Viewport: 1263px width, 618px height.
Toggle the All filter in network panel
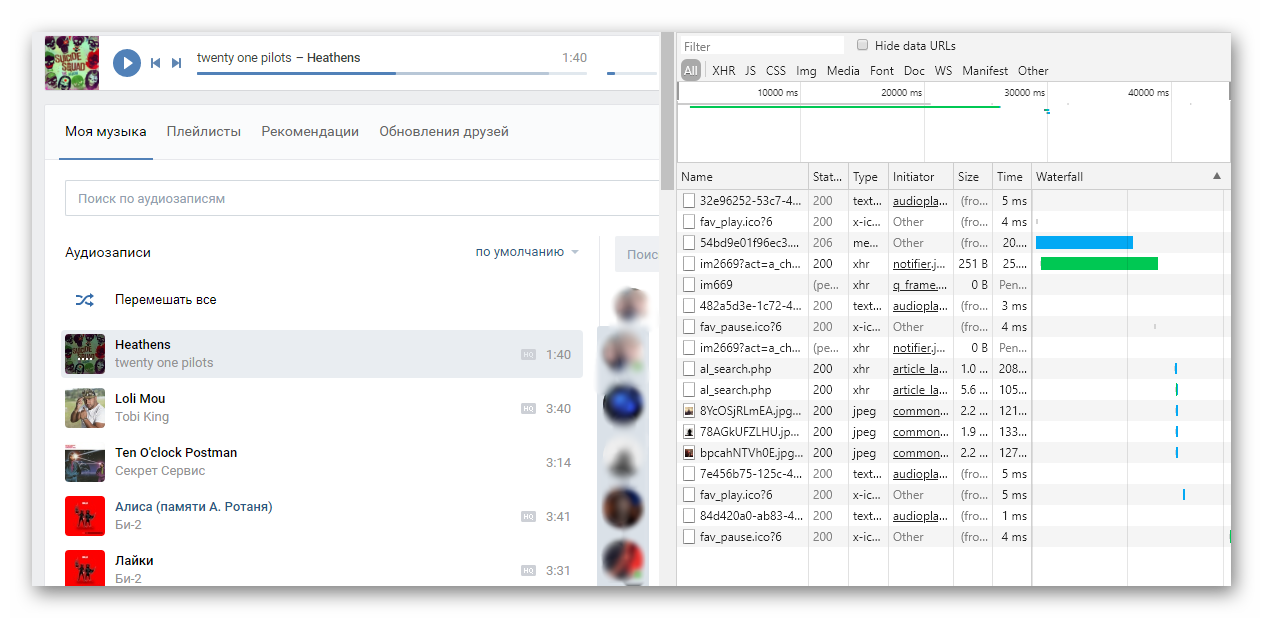690,71
